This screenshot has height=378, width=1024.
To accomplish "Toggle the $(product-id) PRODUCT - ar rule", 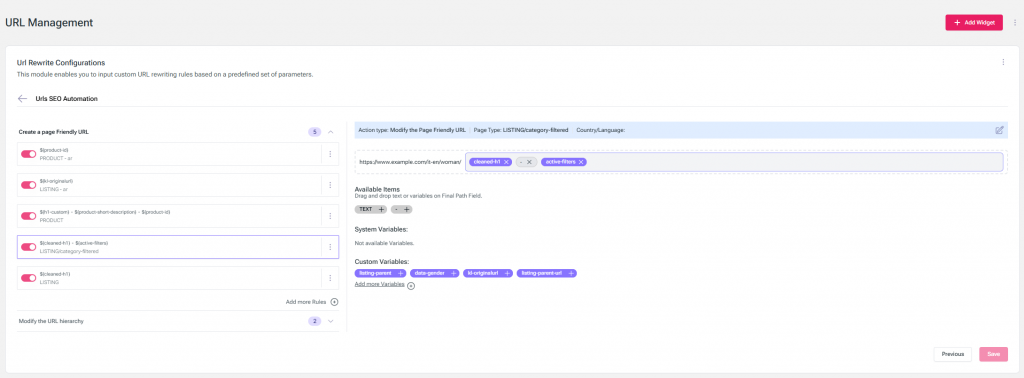I will [29, 154].
